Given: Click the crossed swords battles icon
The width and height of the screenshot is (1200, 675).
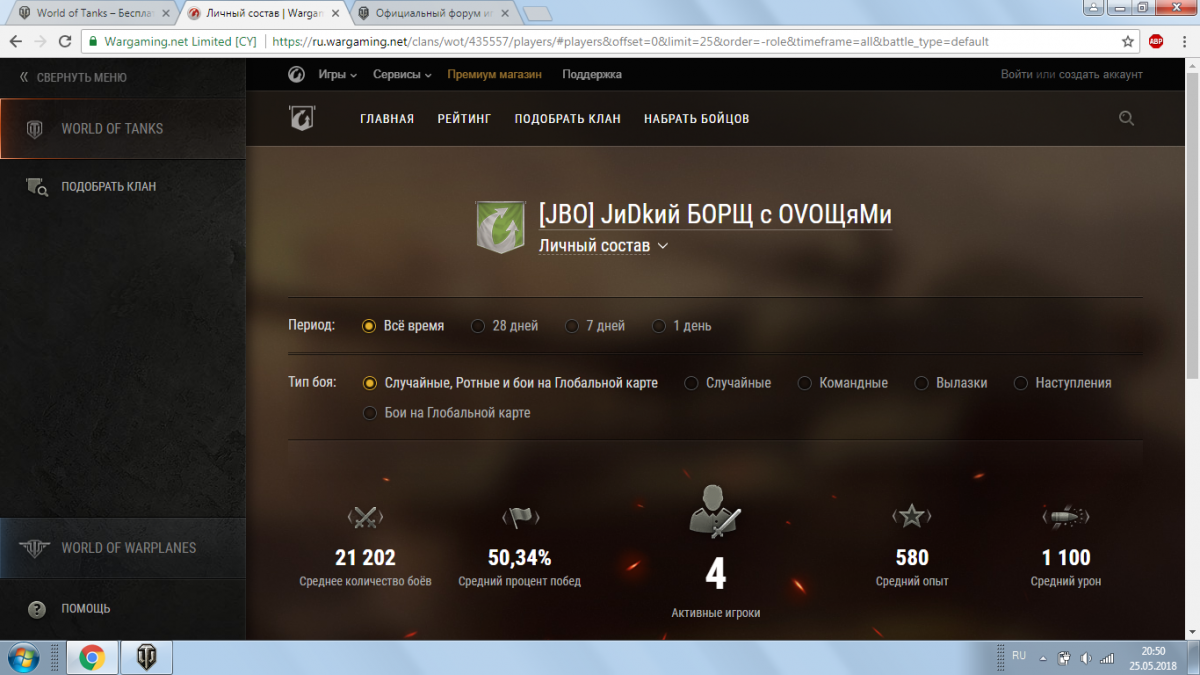Looking at the screenshot, I should (365, 517).
